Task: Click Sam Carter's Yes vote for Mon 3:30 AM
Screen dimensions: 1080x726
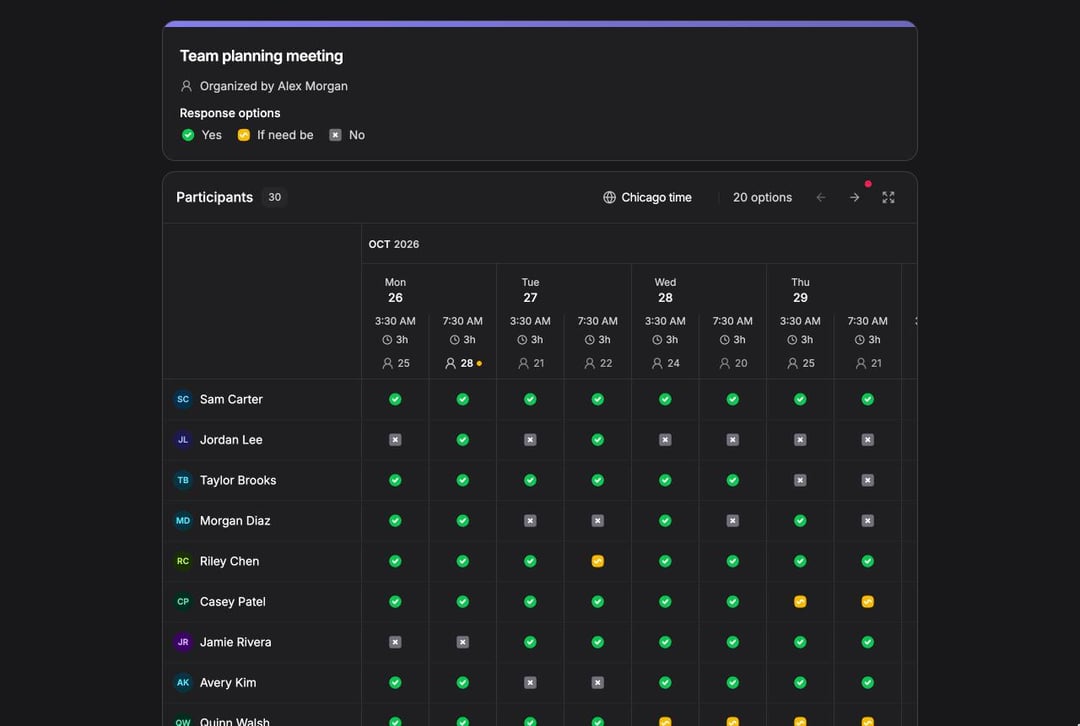Action: click(395, 400)
